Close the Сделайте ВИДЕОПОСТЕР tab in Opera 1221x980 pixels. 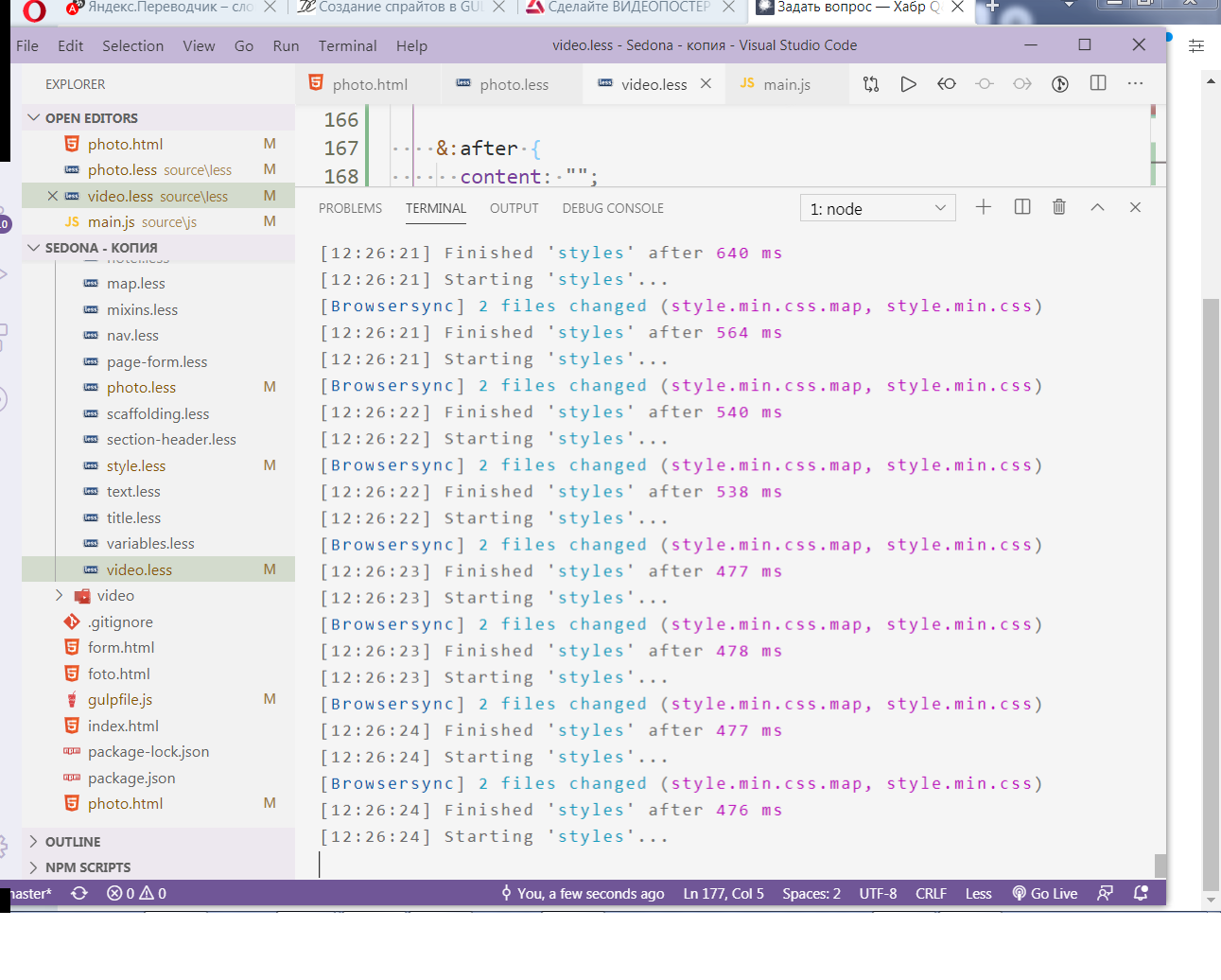click(x=728, y=7)
